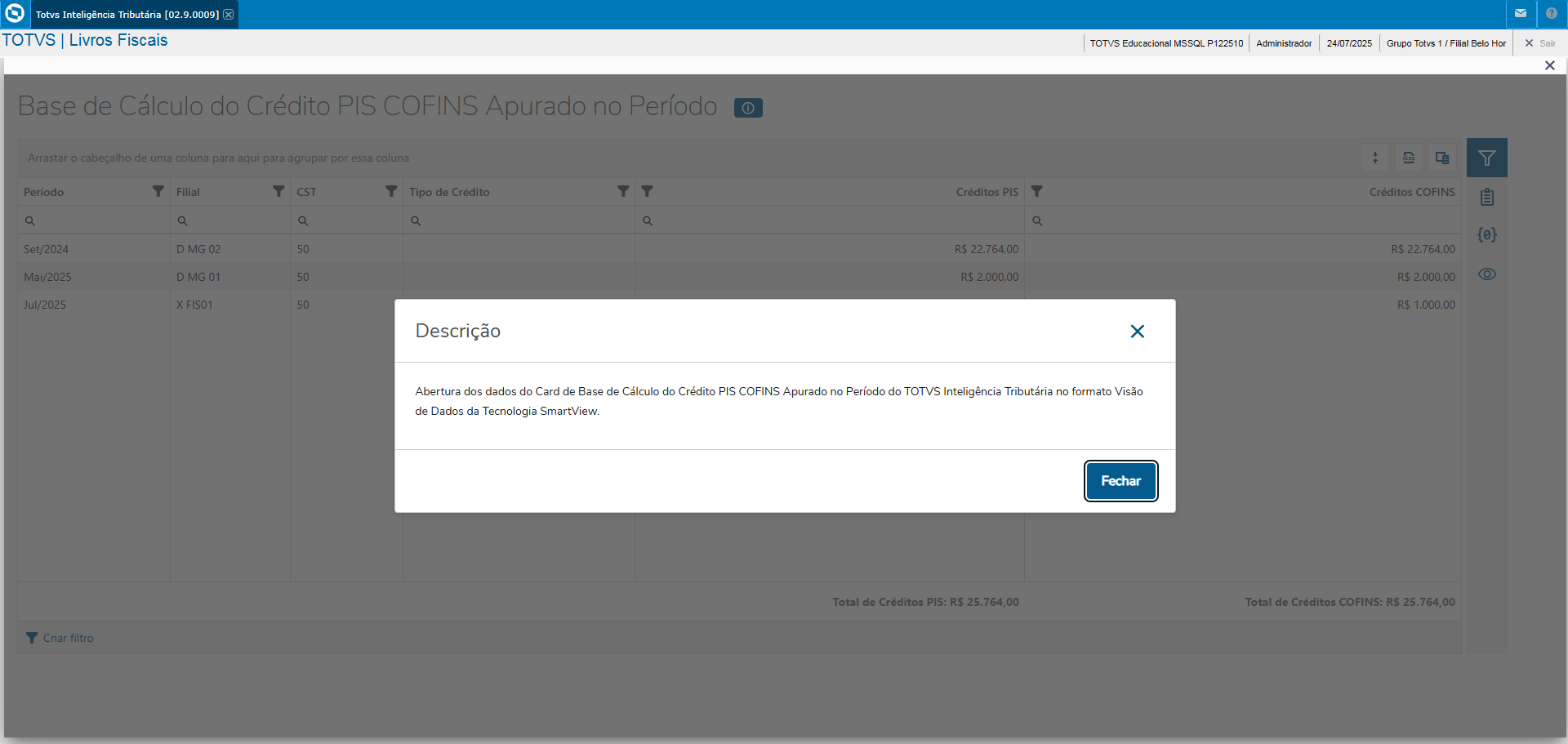1568x744 pixels.
Task: Open the mail icon in the top bar
Action: coord(1521,14)
